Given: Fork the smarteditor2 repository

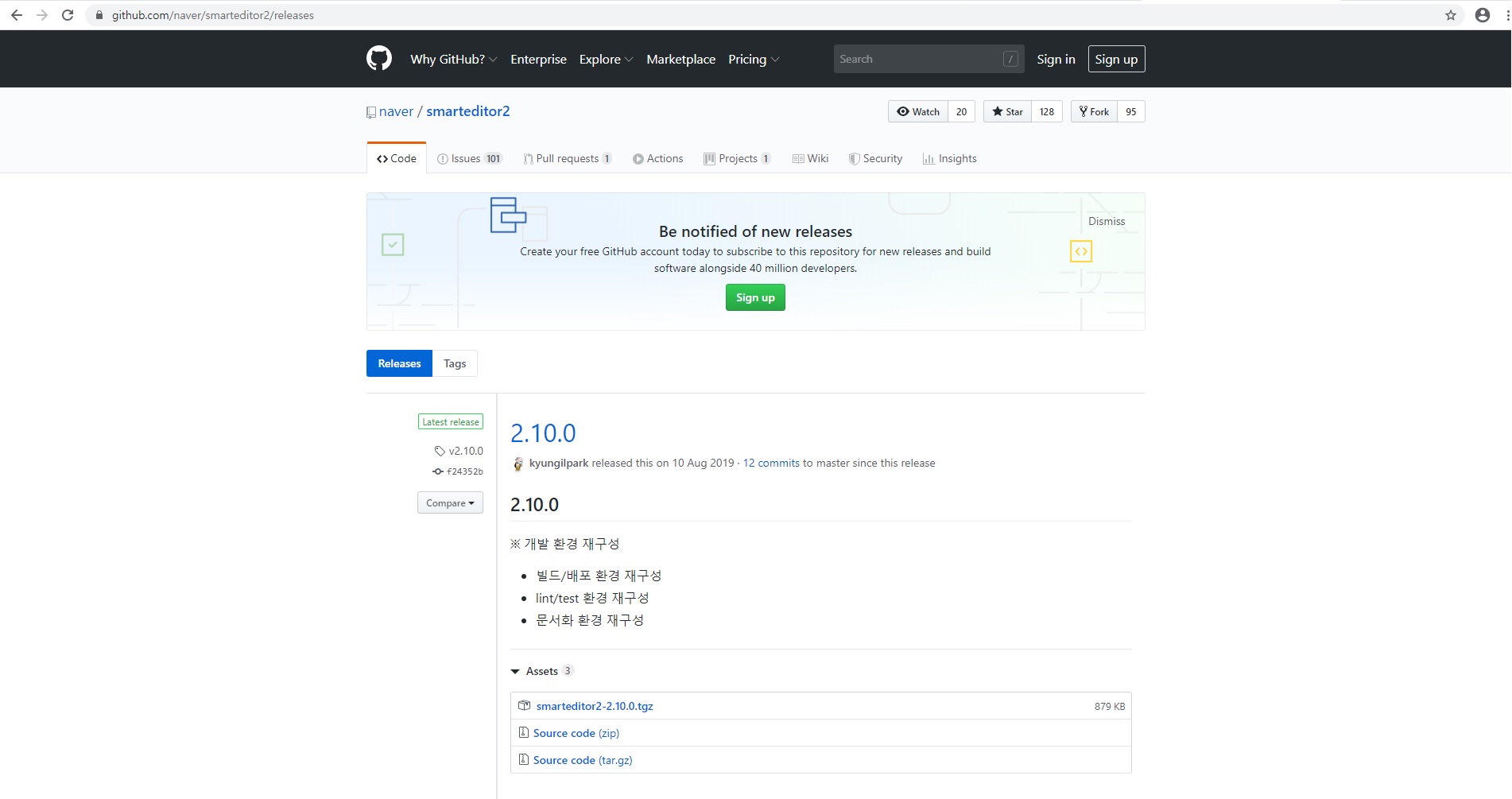Looking at the screenshot, I should tap(1094, 111).
